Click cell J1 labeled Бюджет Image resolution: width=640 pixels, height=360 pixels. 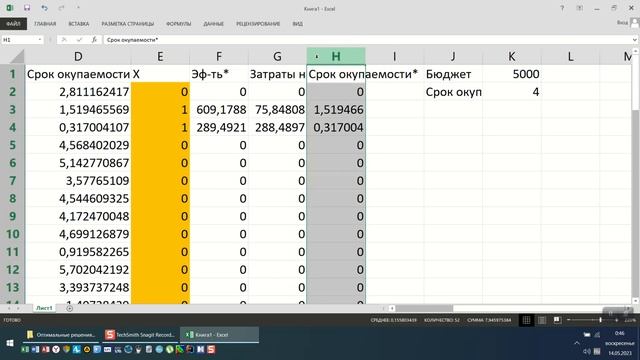tap(453, 74)
